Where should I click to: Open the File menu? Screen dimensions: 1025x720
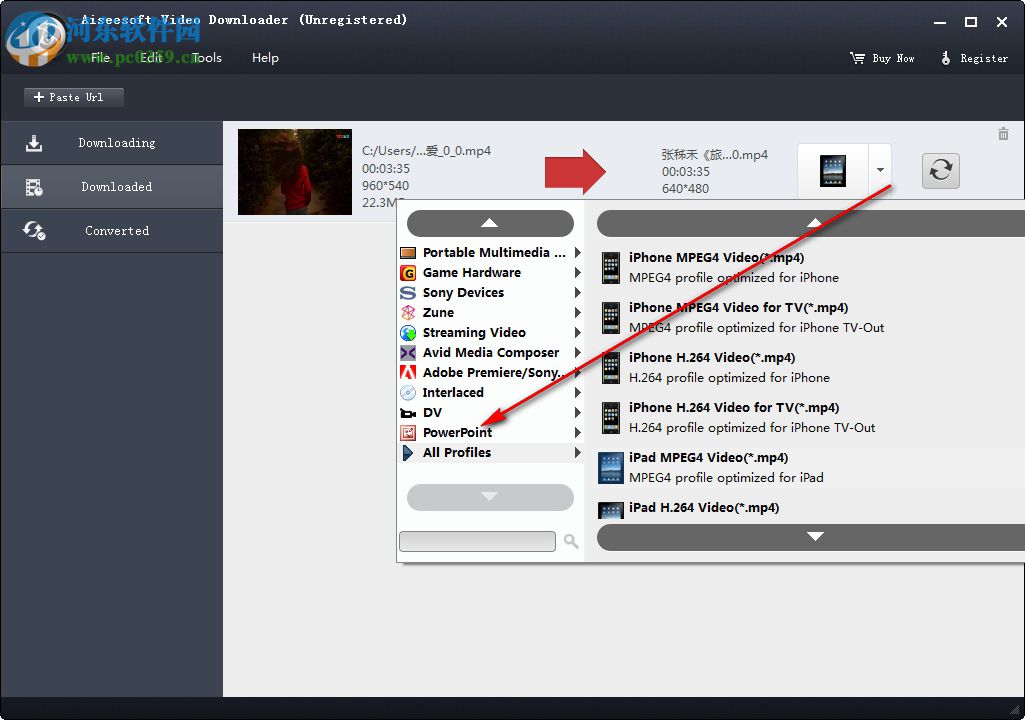99,58
